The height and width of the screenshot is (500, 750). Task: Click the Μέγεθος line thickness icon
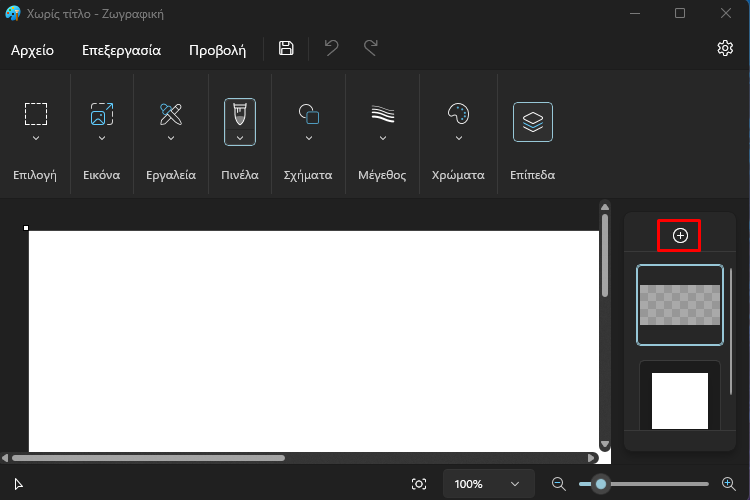[x=383, y=114]
